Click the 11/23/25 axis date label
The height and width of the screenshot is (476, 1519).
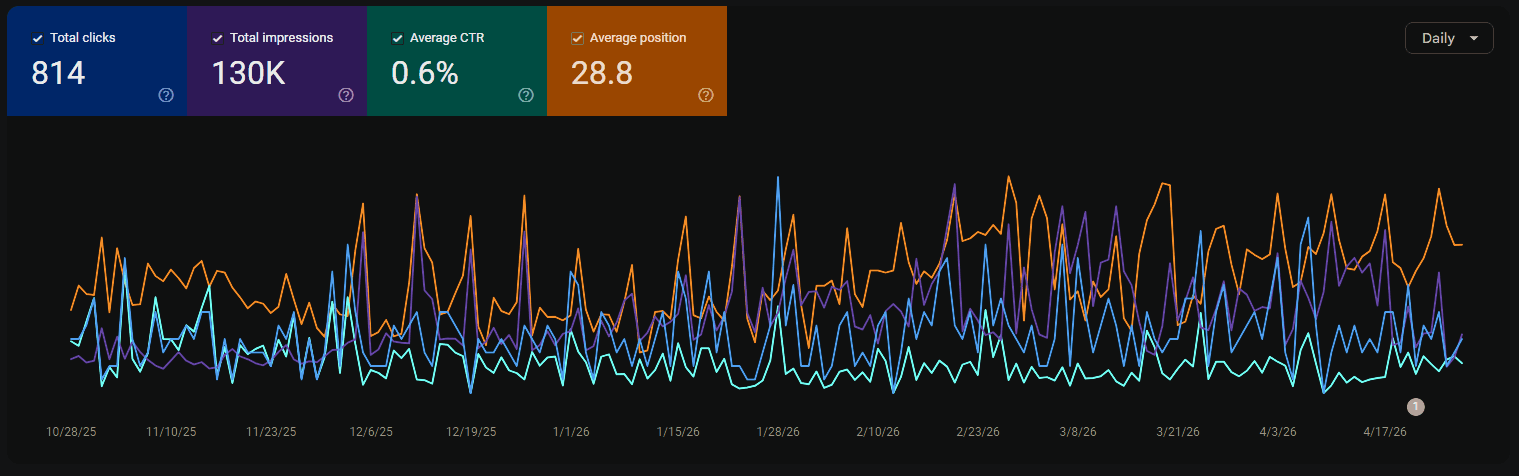pyautogui.click(x=271, y=432)
